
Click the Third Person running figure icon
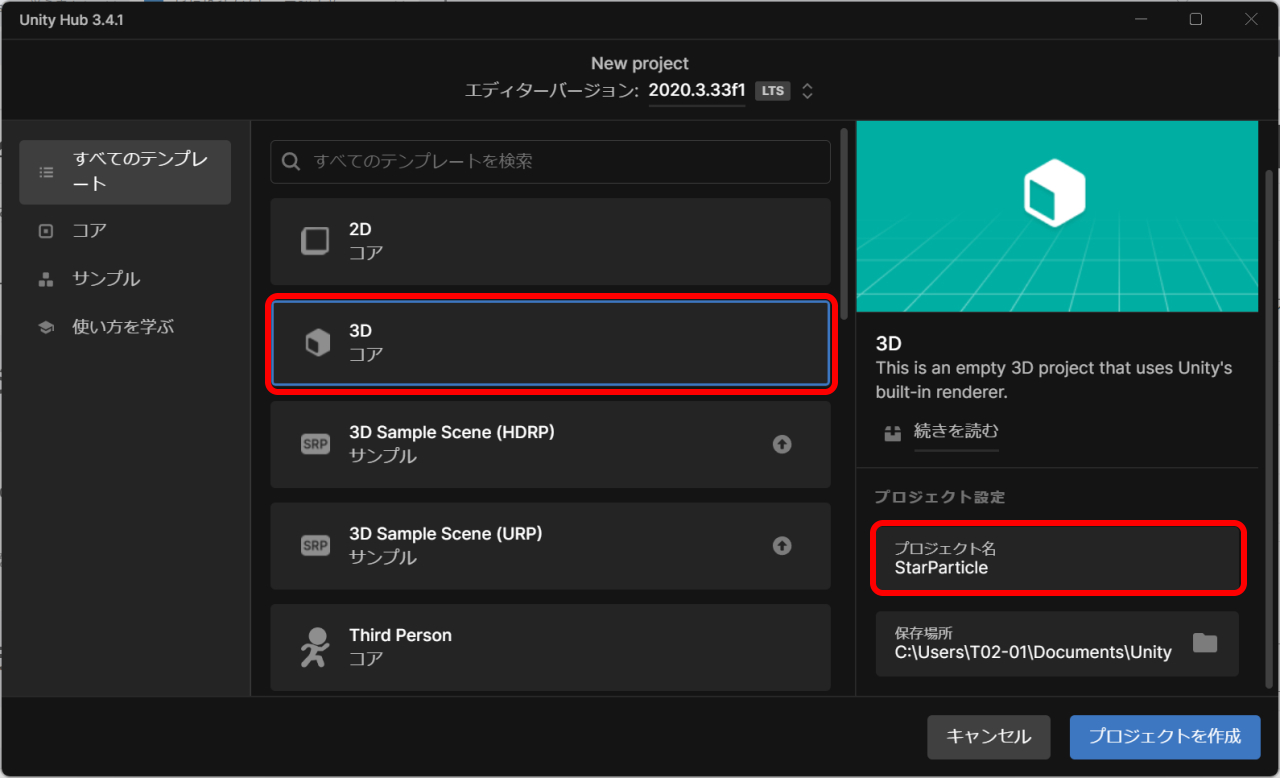(x=315, y=647)
